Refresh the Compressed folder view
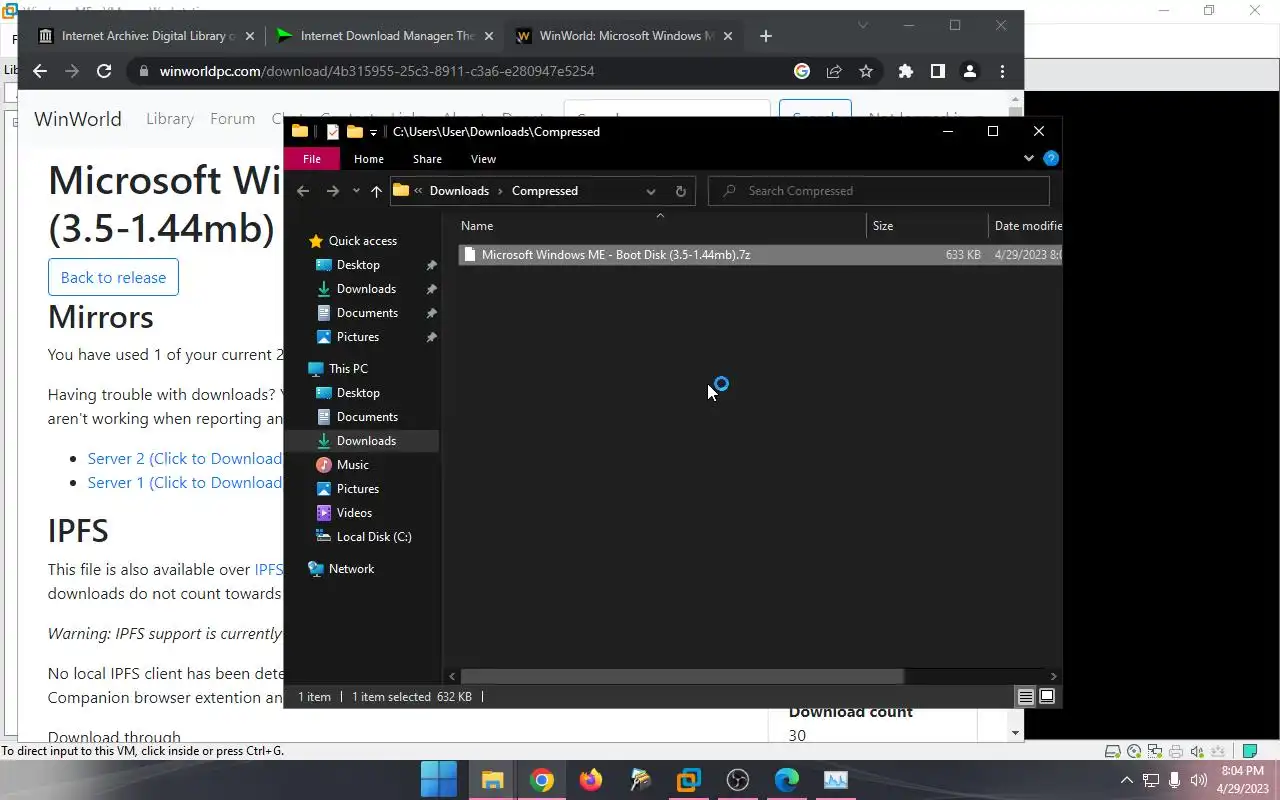The width and height of the screenshot is (1280, 800). tap(681, 191)
